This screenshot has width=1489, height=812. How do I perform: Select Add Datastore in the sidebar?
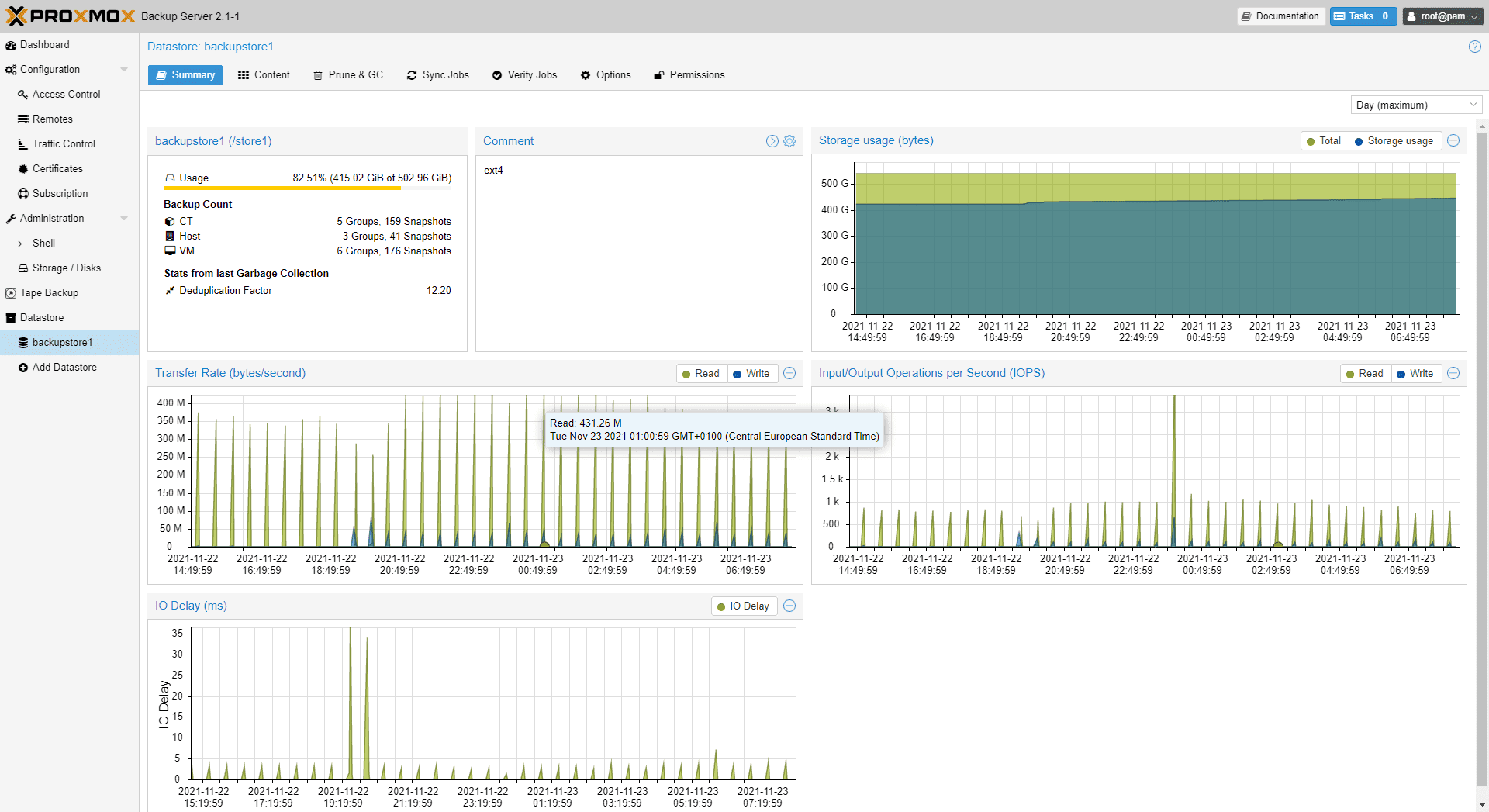64,367
